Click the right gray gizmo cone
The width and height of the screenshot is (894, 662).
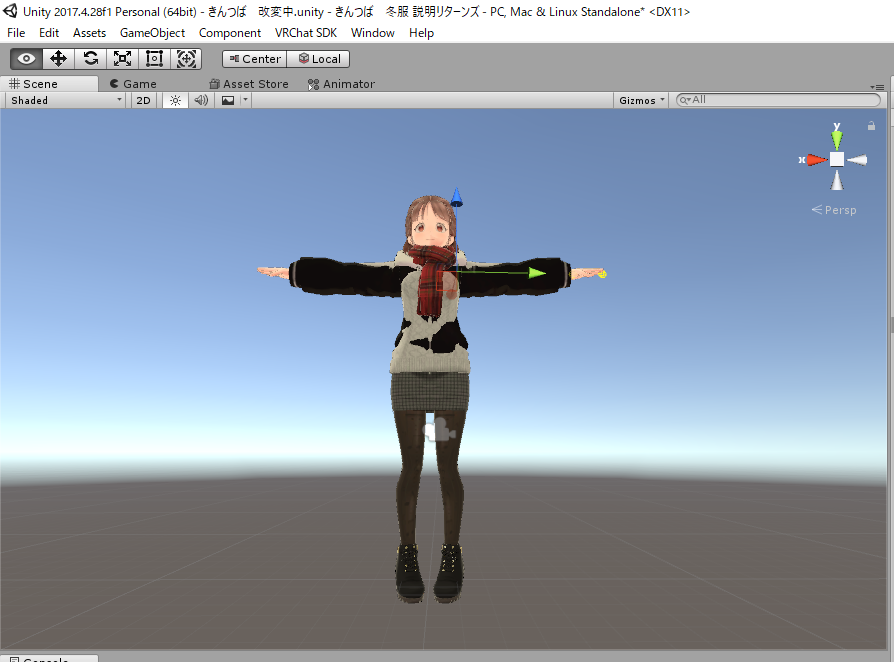coord(857,160)
